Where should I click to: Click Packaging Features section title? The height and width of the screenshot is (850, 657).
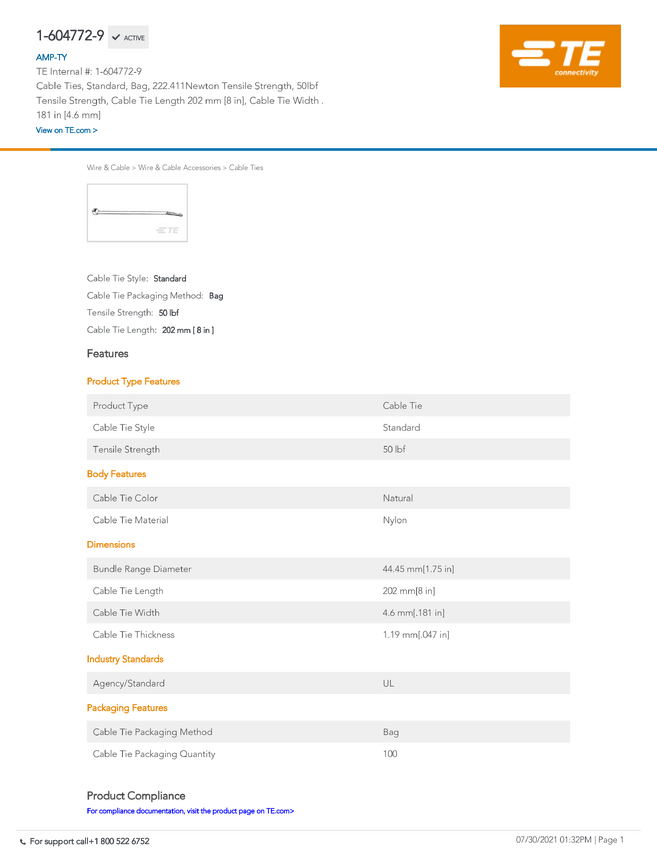pyautogui.click(x=127, y=708)
